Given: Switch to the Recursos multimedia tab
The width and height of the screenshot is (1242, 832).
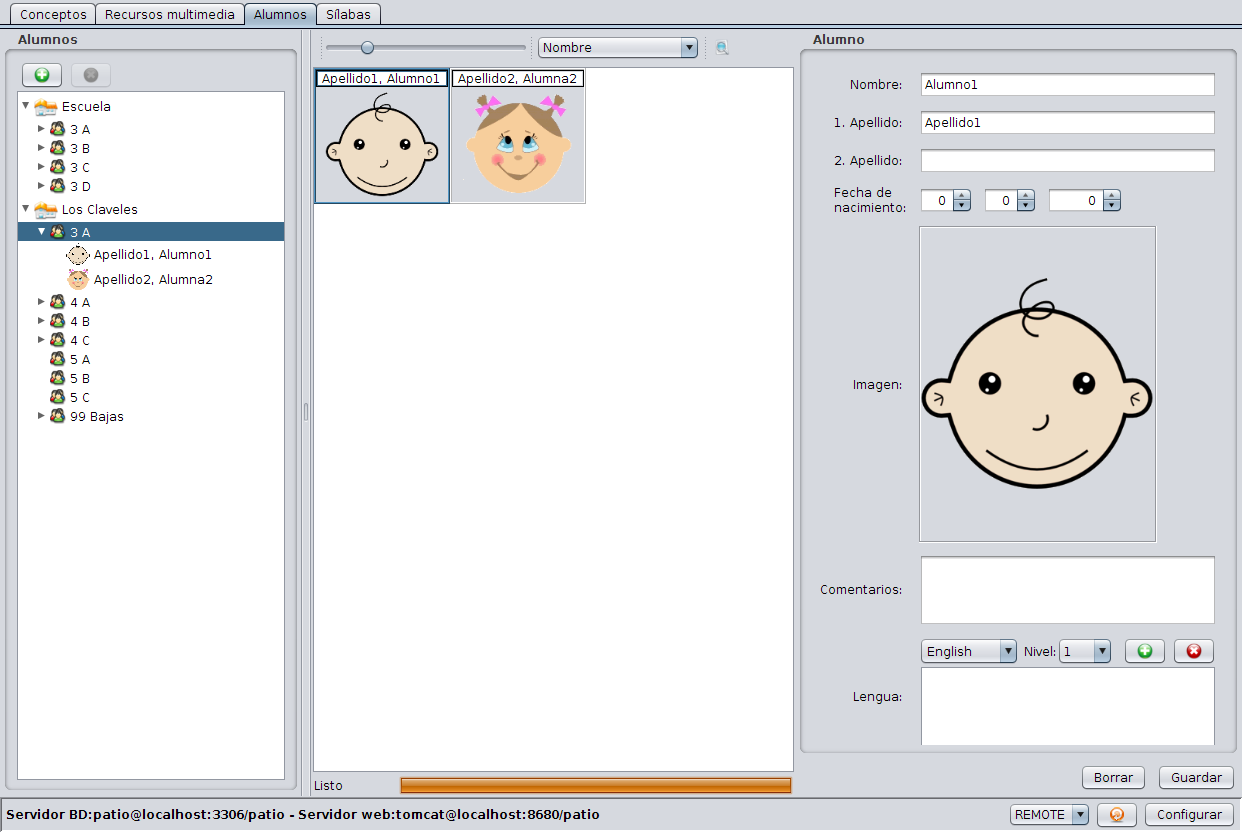Looking at the screenshot, I should coord(171,14).
